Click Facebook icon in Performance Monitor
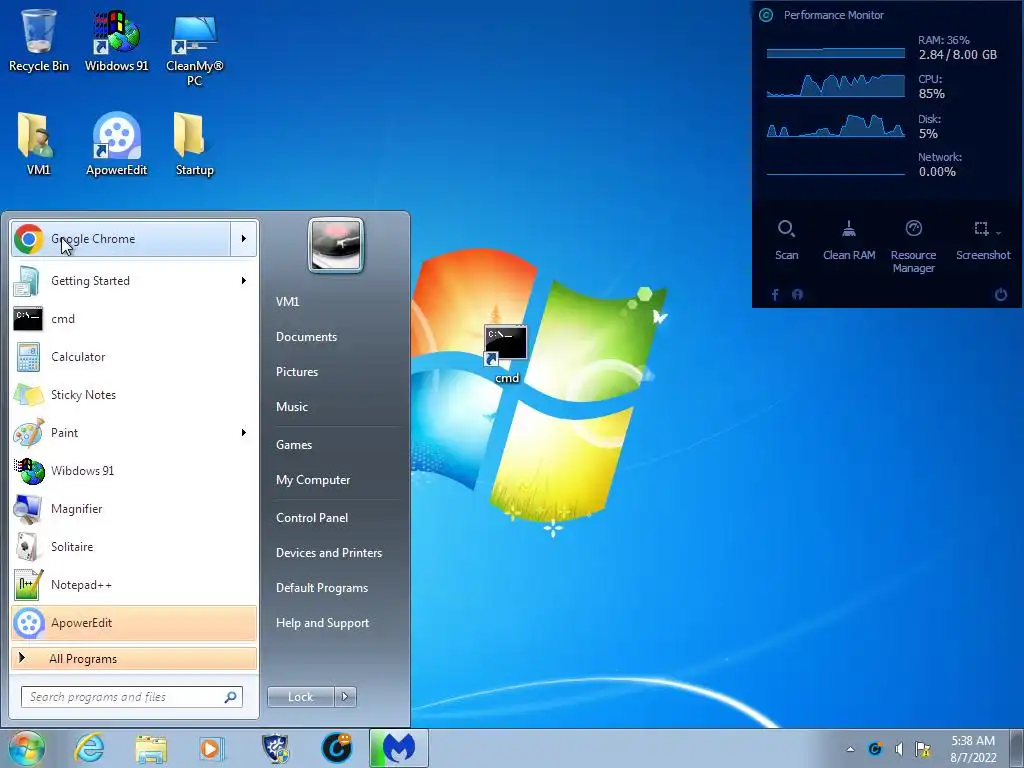The height and width of the screenshot is (768, 1024). click(x=775, y=295)
